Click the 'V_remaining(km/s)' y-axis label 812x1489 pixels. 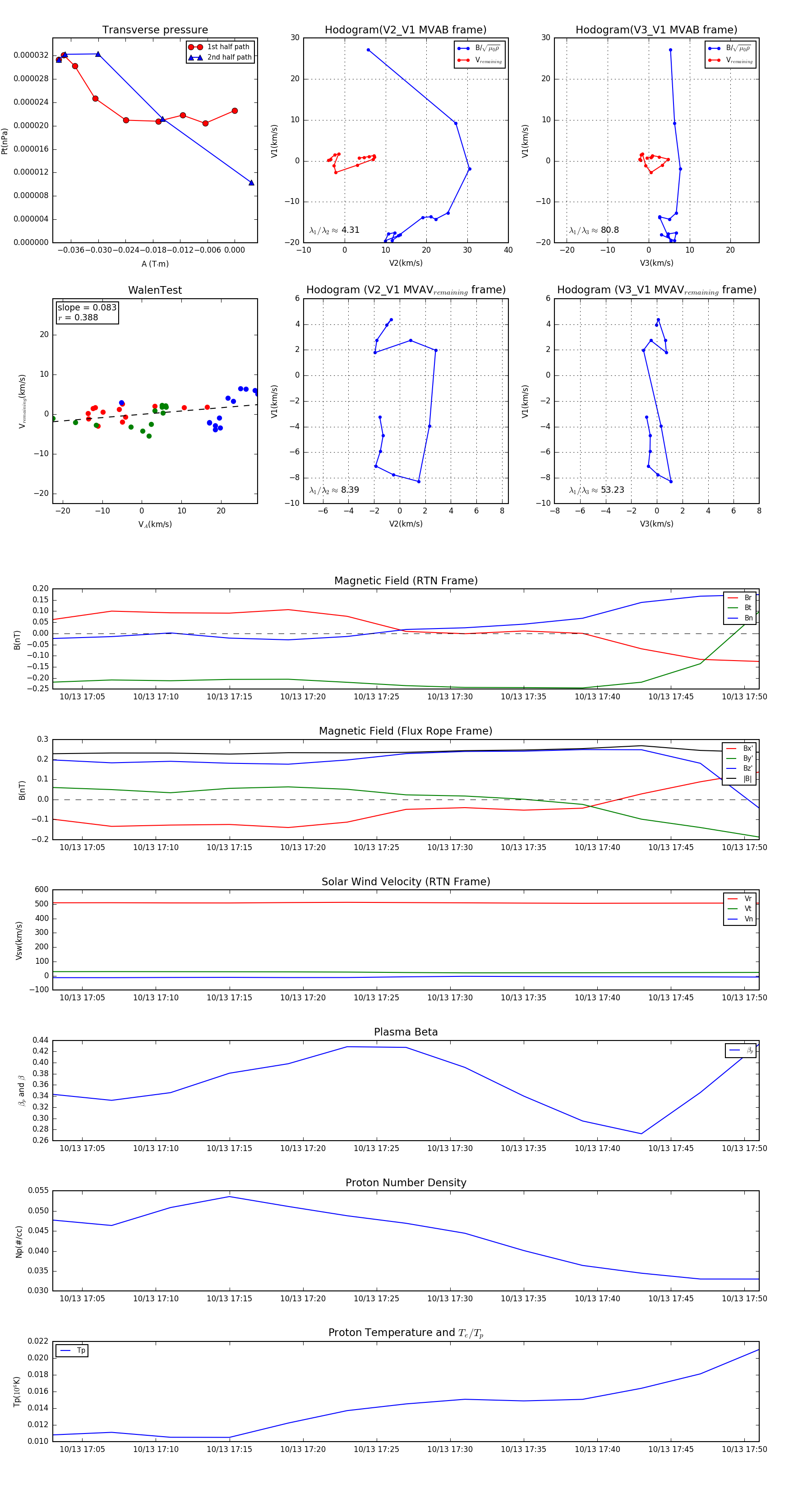pyautogui.click(x=23, y=401)
